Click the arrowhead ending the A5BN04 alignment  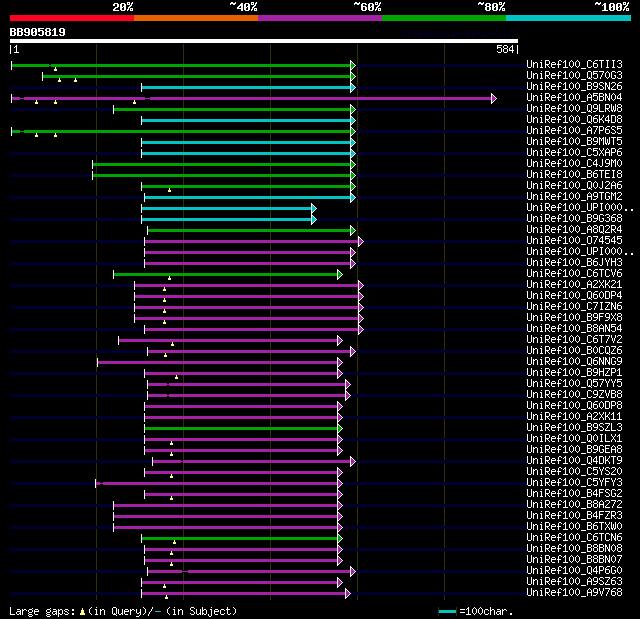pos(493,98)
